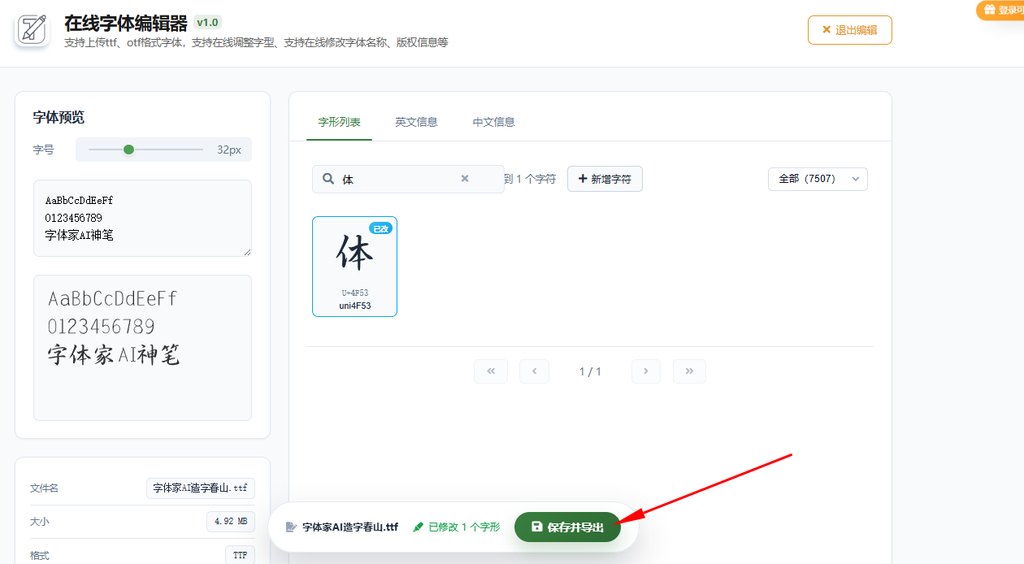Click the 文件名 field 字体家AI造字春山.ttf
1024x564 pixels.
click(200, 488)
